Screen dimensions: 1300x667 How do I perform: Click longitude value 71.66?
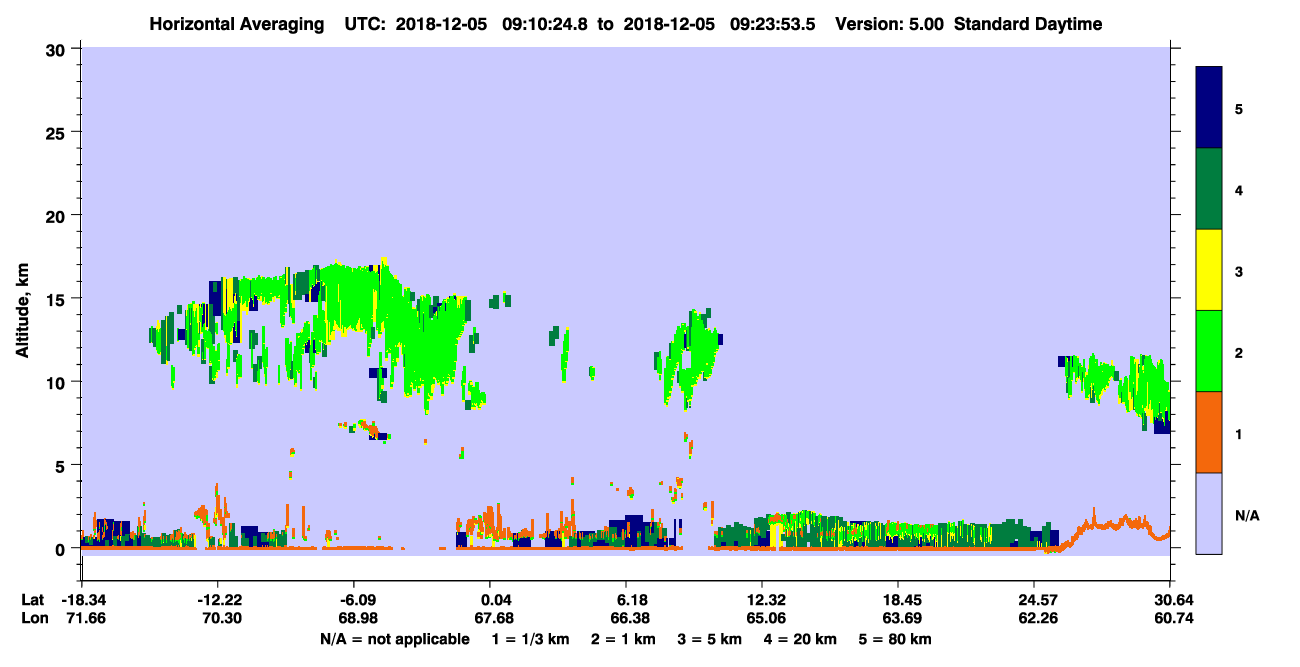[x=86, y=618]
